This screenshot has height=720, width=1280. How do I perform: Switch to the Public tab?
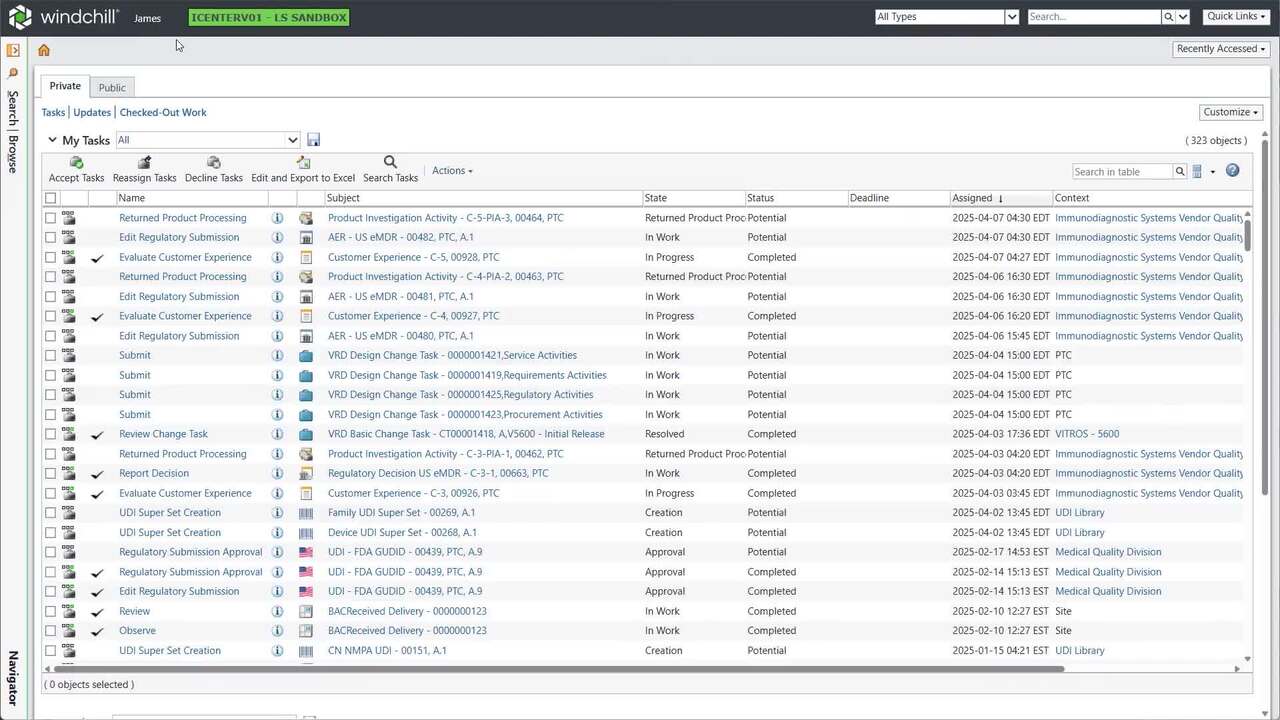112,88
